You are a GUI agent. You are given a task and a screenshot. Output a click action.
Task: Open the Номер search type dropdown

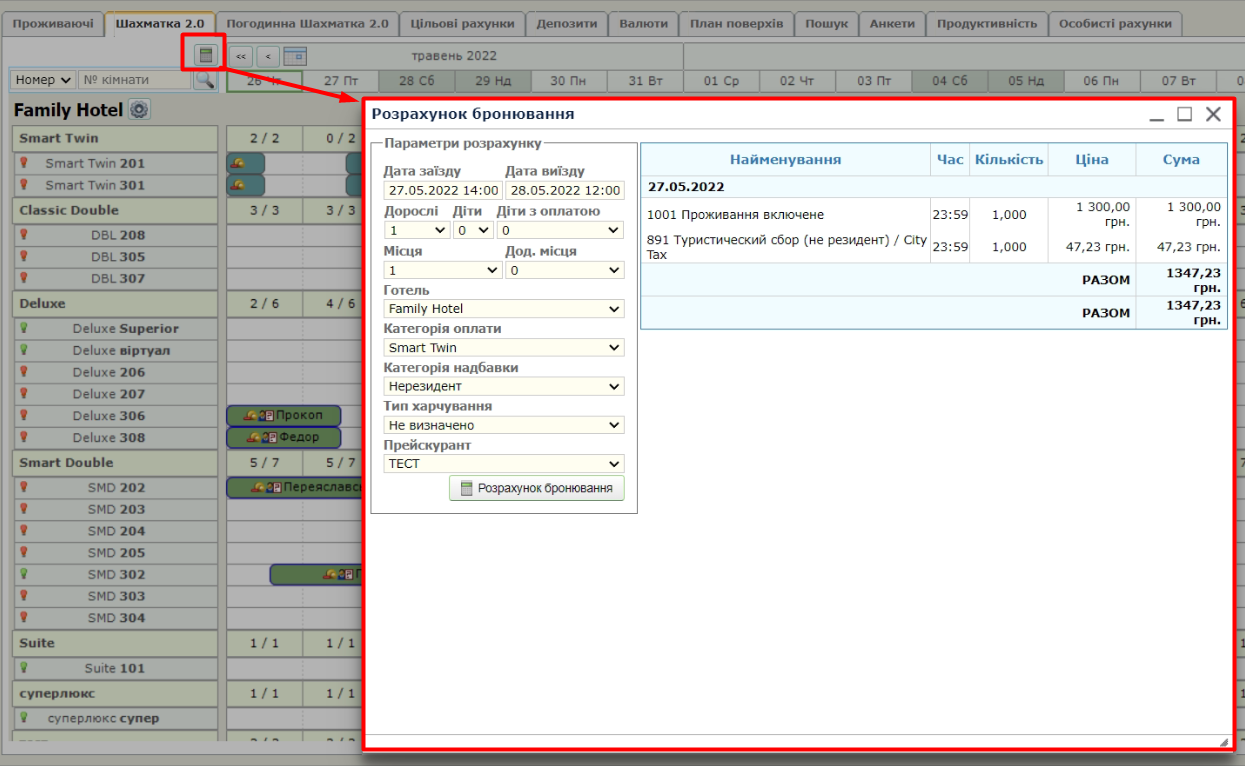tap(44, 80)
